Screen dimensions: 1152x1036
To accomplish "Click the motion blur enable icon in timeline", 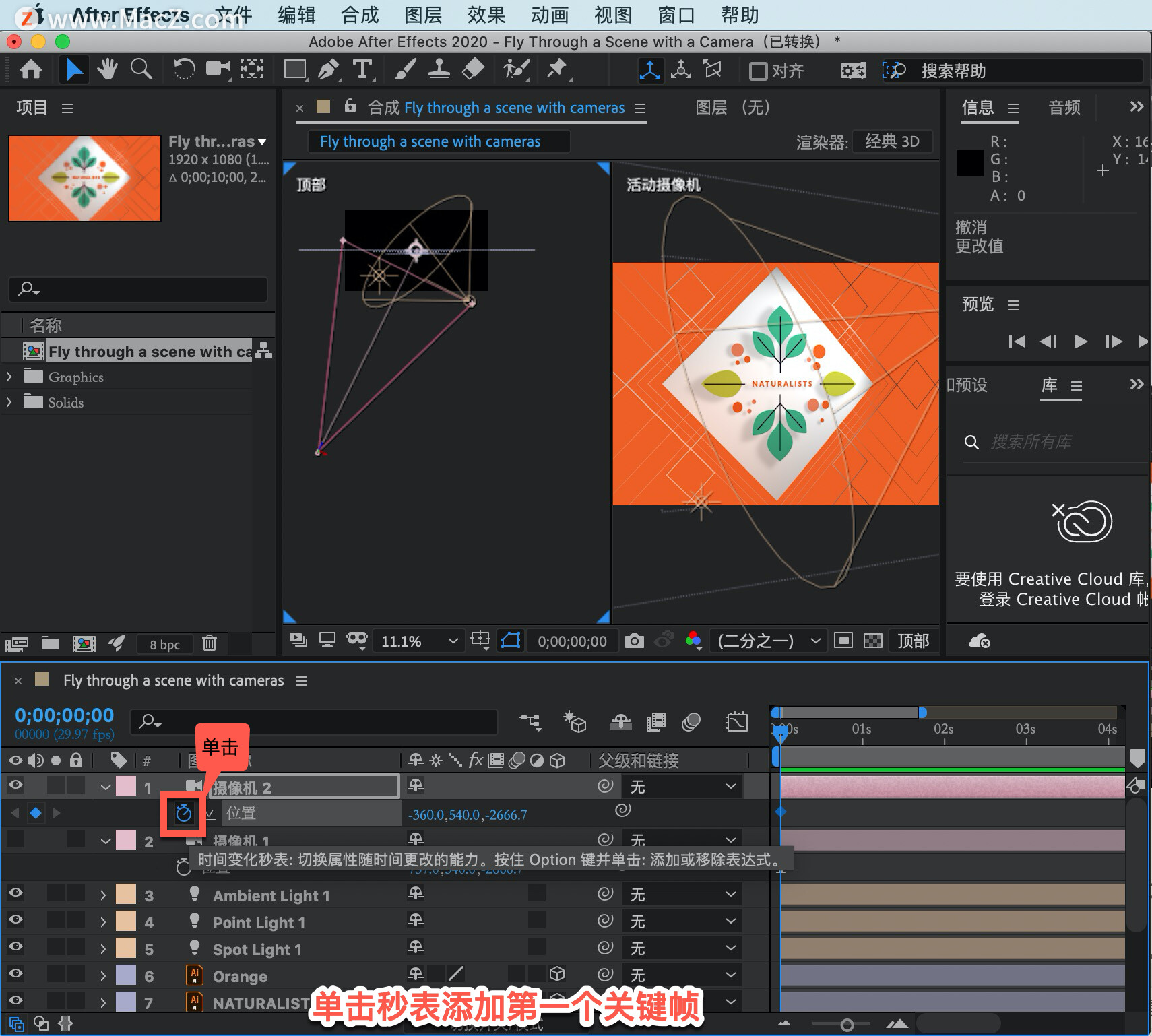I will [691, 723].
